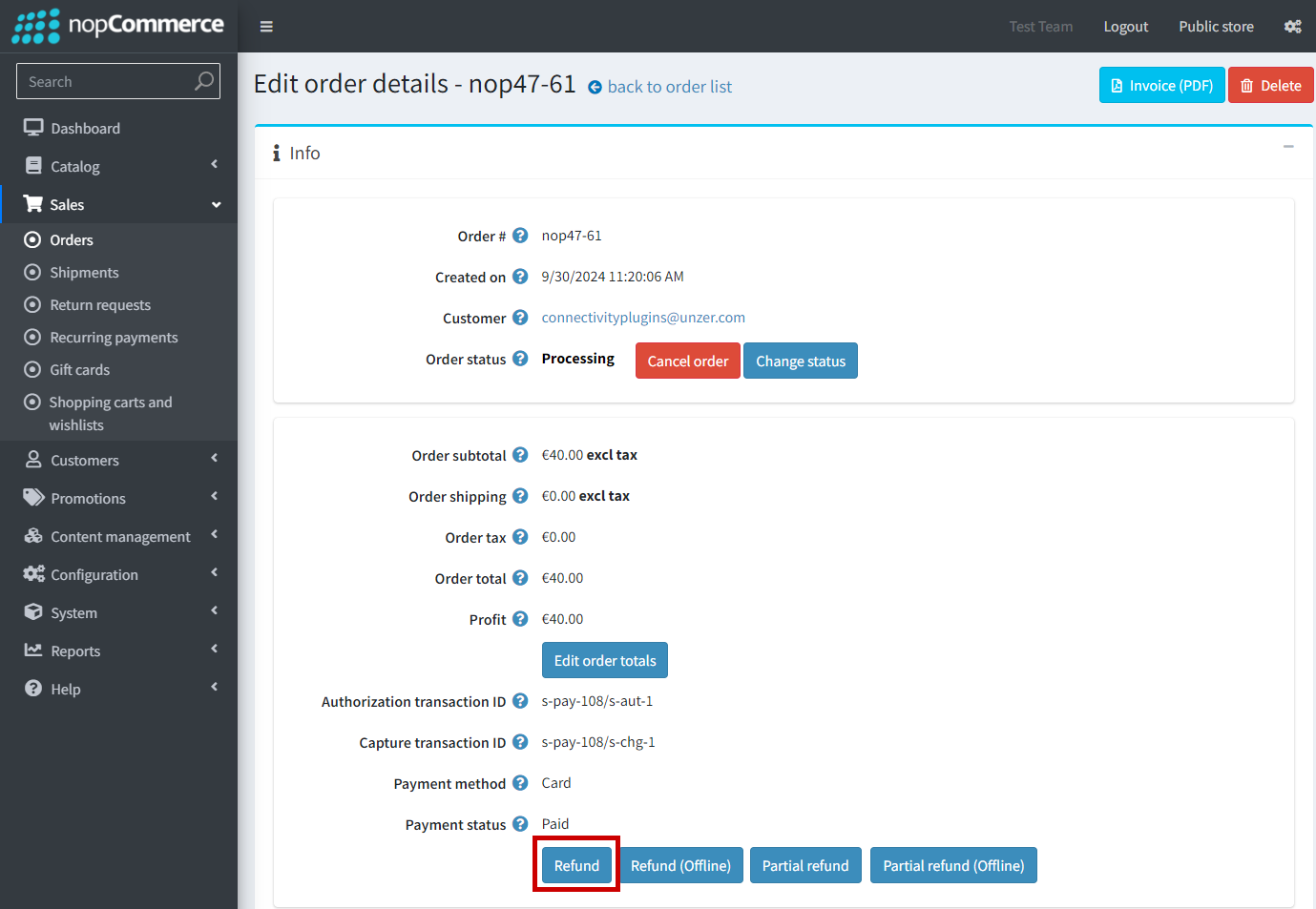Click the Partial refund (Offline) button
The width and height of the screenshot is (1316, 909).
click(x=953, y=865)
